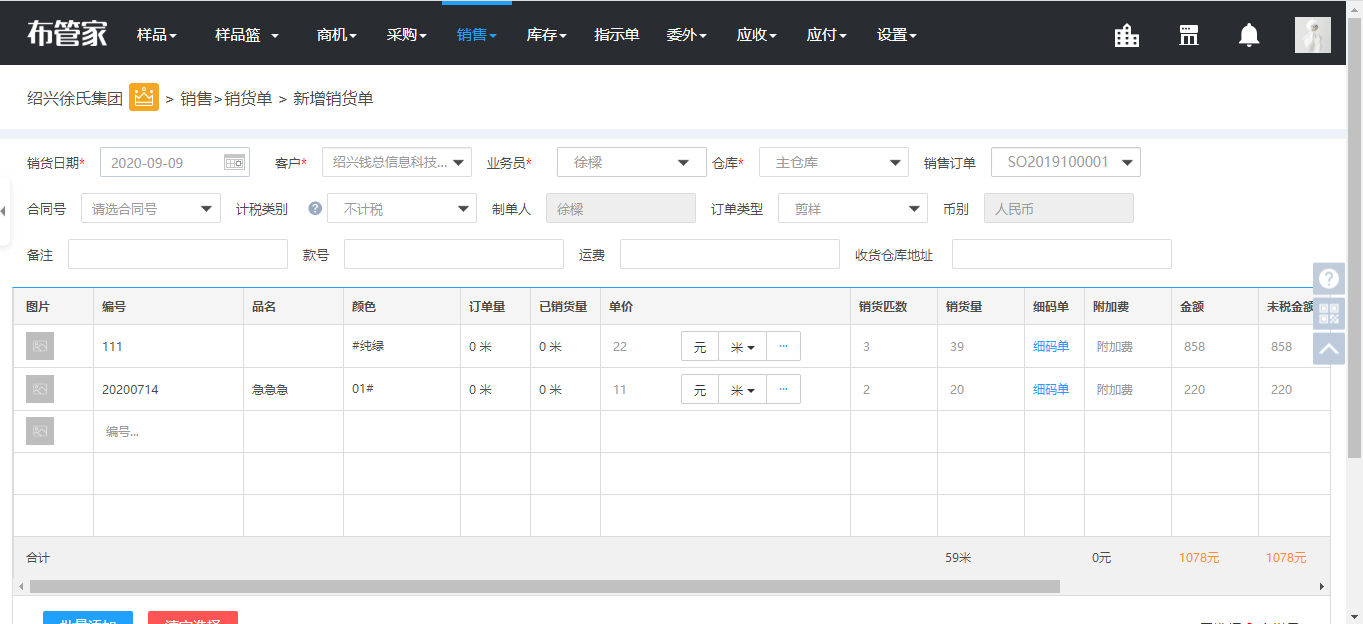
Task: Open 细码单 link in row 111
Action: [x=1051, y=346]
